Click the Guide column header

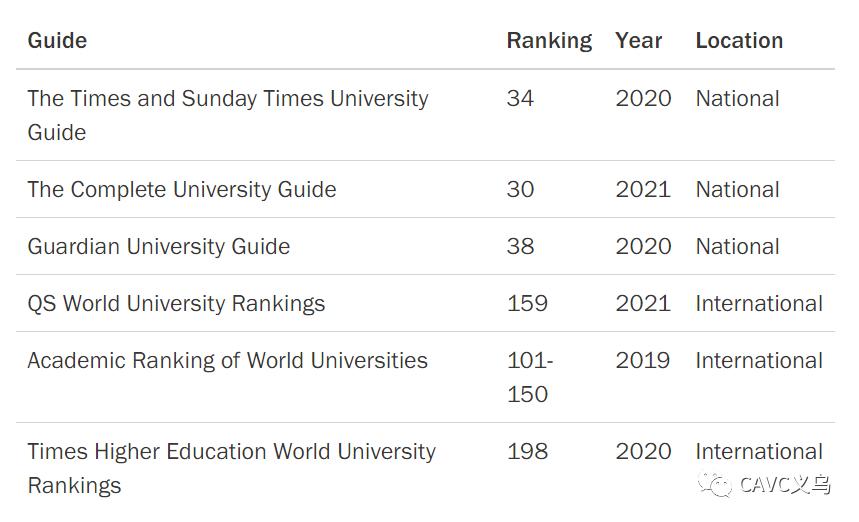pyautogui.click(x=57, y=41)
